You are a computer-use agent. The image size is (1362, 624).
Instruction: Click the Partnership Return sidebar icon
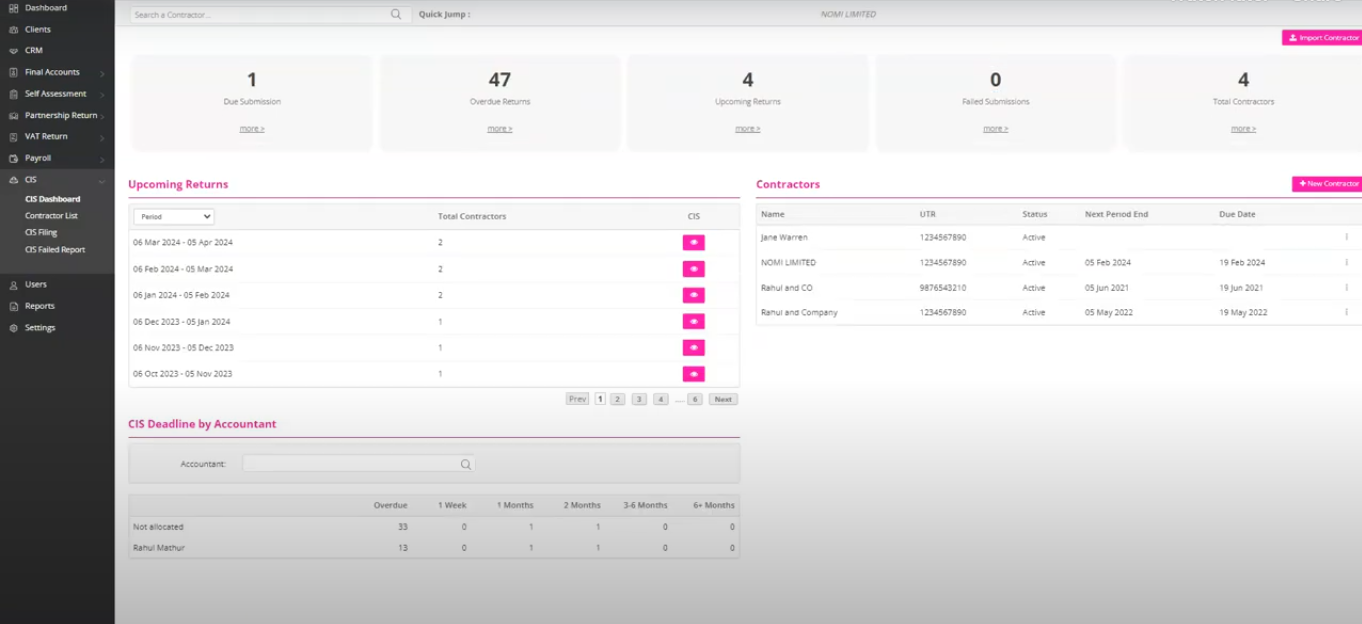click(14, 116)
